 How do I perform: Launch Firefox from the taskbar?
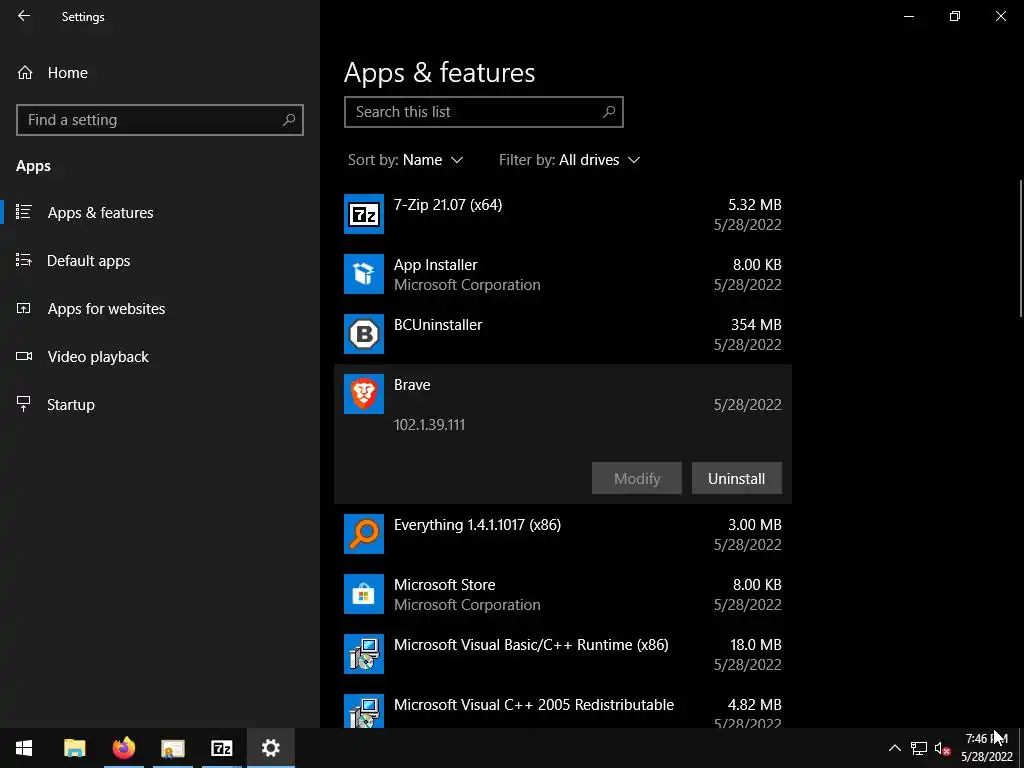click(x=123, y=748)
